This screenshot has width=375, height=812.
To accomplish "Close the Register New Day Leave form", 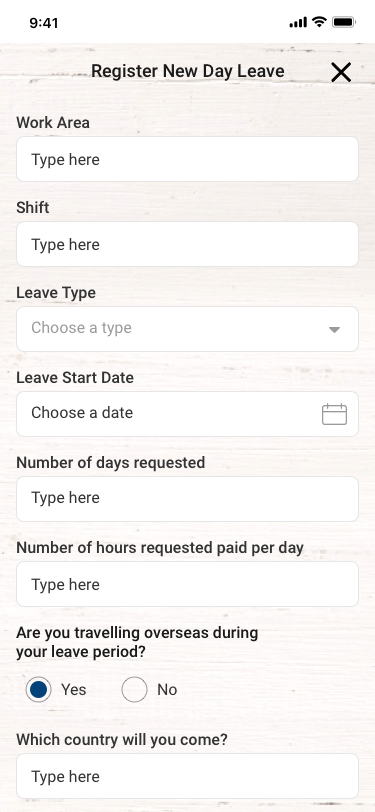I will point(341,72).
